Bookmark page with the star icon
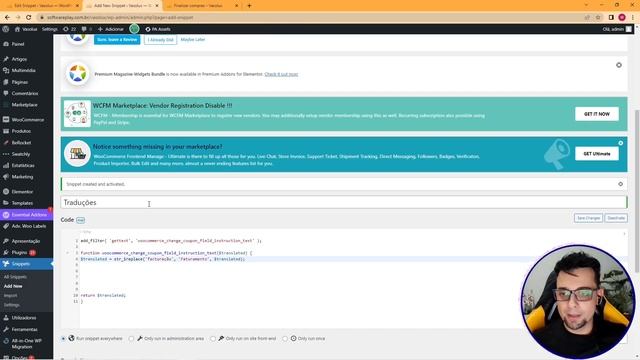640x360 pixels. [x=598, y=18]
